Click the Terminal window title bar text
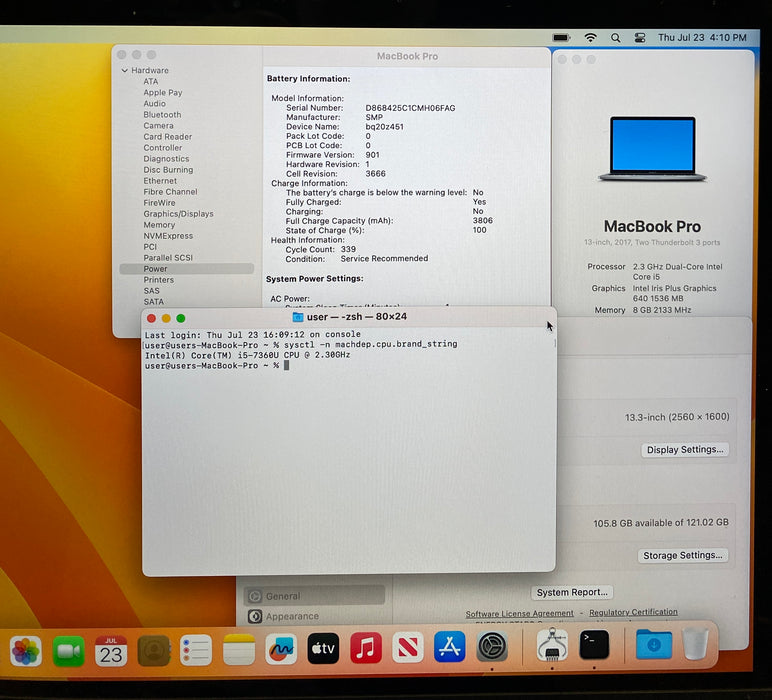Screen dimensions: 772x700 coord(356,317)
